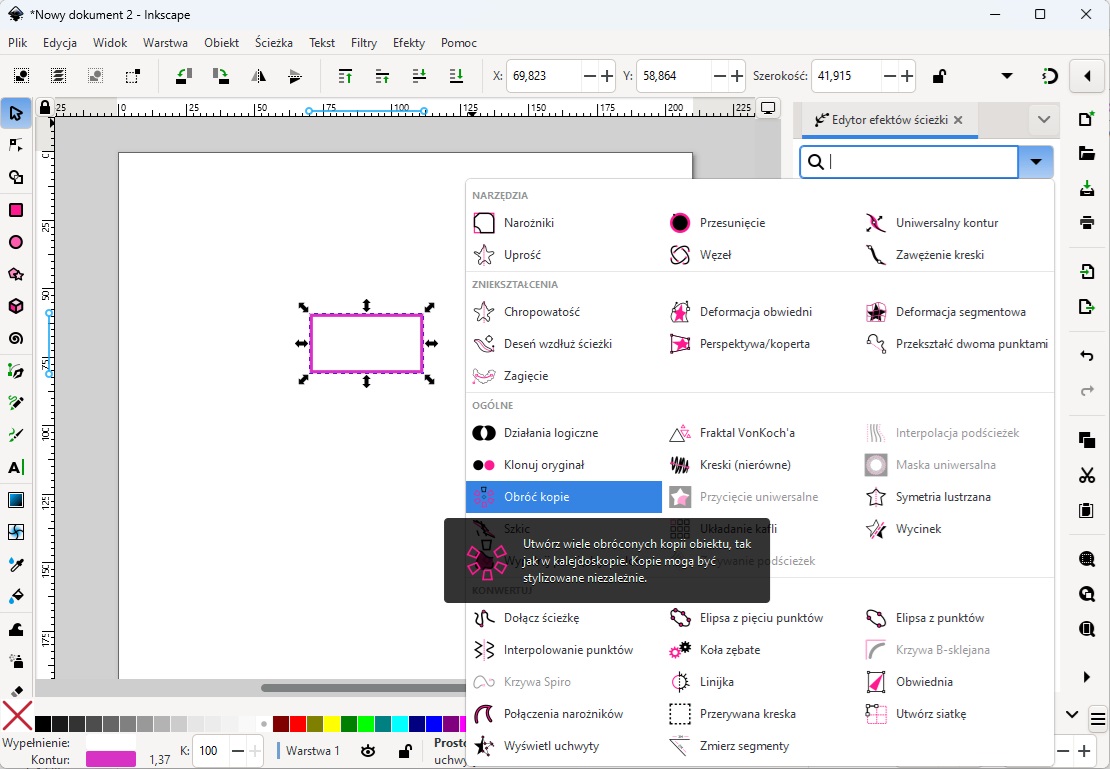Click the Print document icon
Viewport: 1110px width, 769px height.
pos(1087,222)
